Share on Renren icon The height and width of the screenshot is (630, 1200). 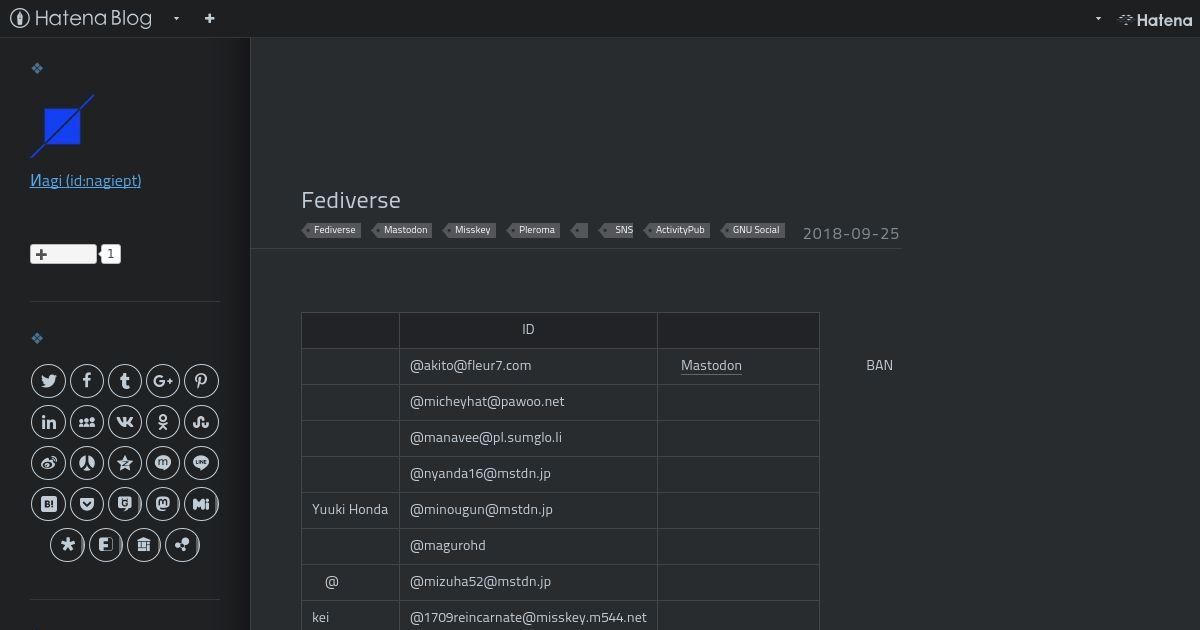87,463
